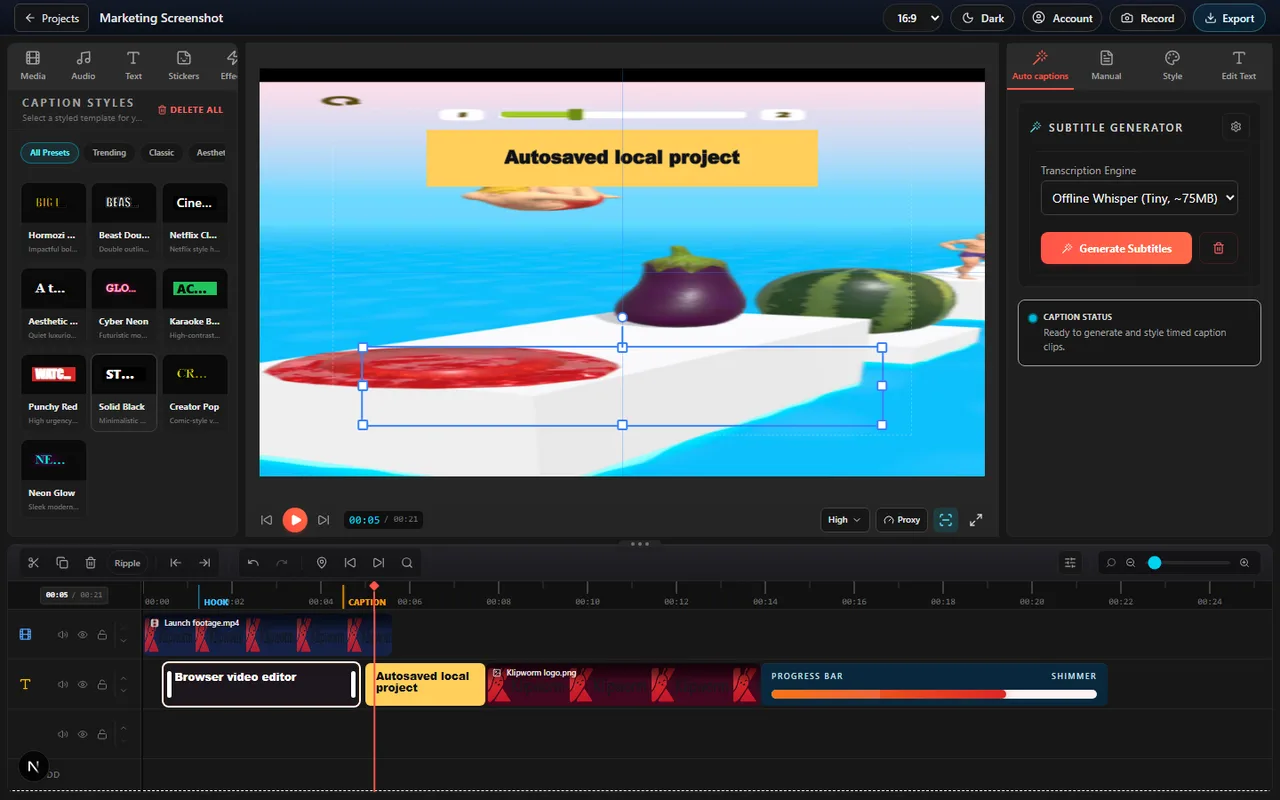Open the Transcription Engine dropdown
This screenshot has width=1280, height=800.
(x=1139, y=198)
